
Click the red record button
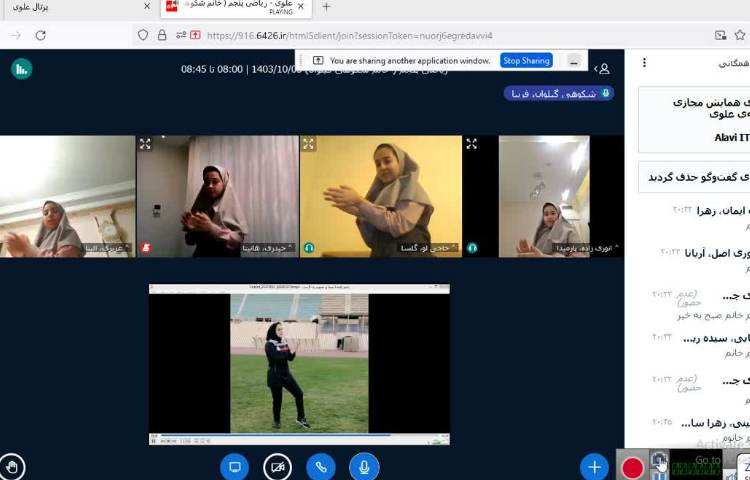click(633, 468)
